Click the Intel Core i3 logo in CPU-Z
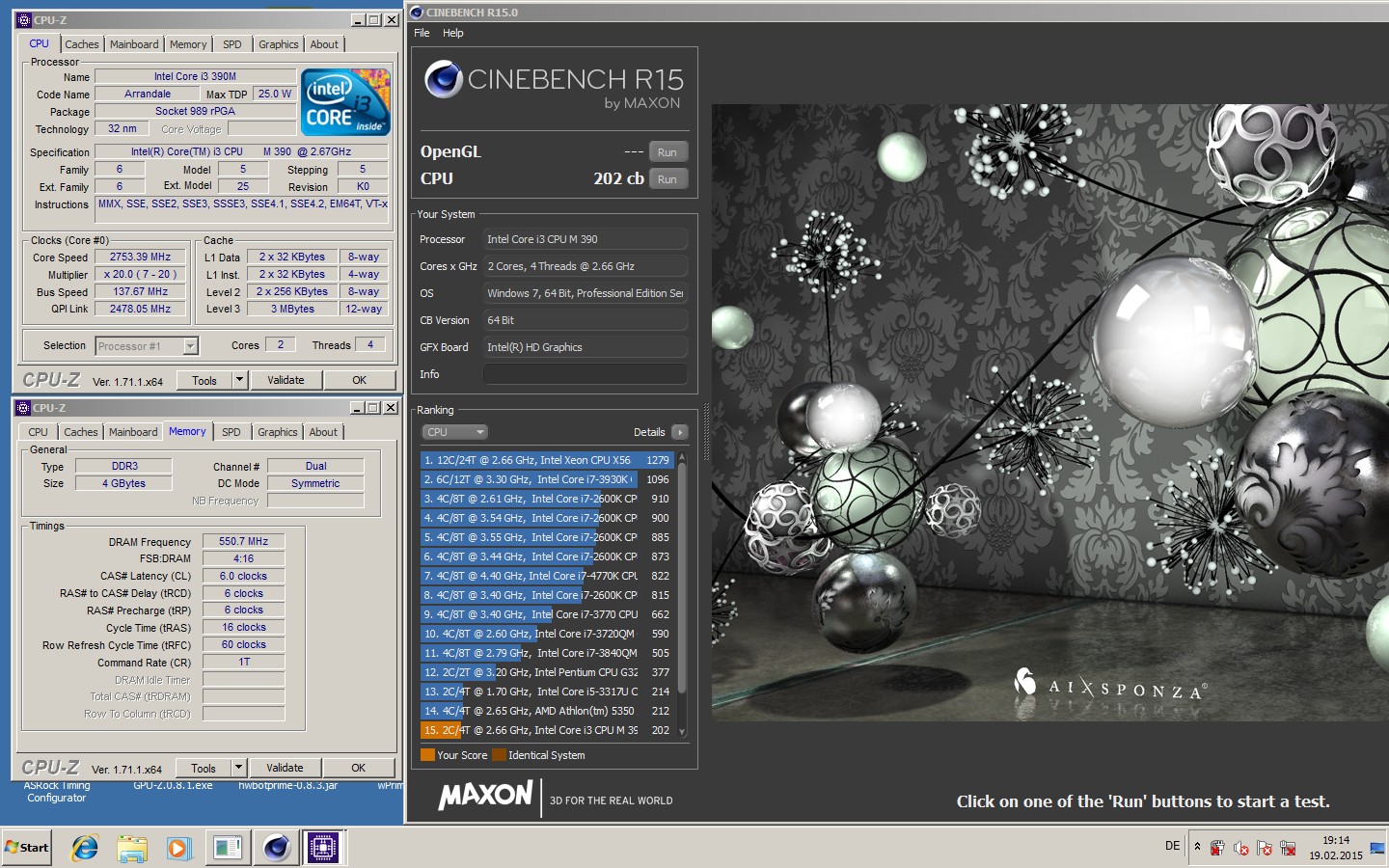 point(345,101)
